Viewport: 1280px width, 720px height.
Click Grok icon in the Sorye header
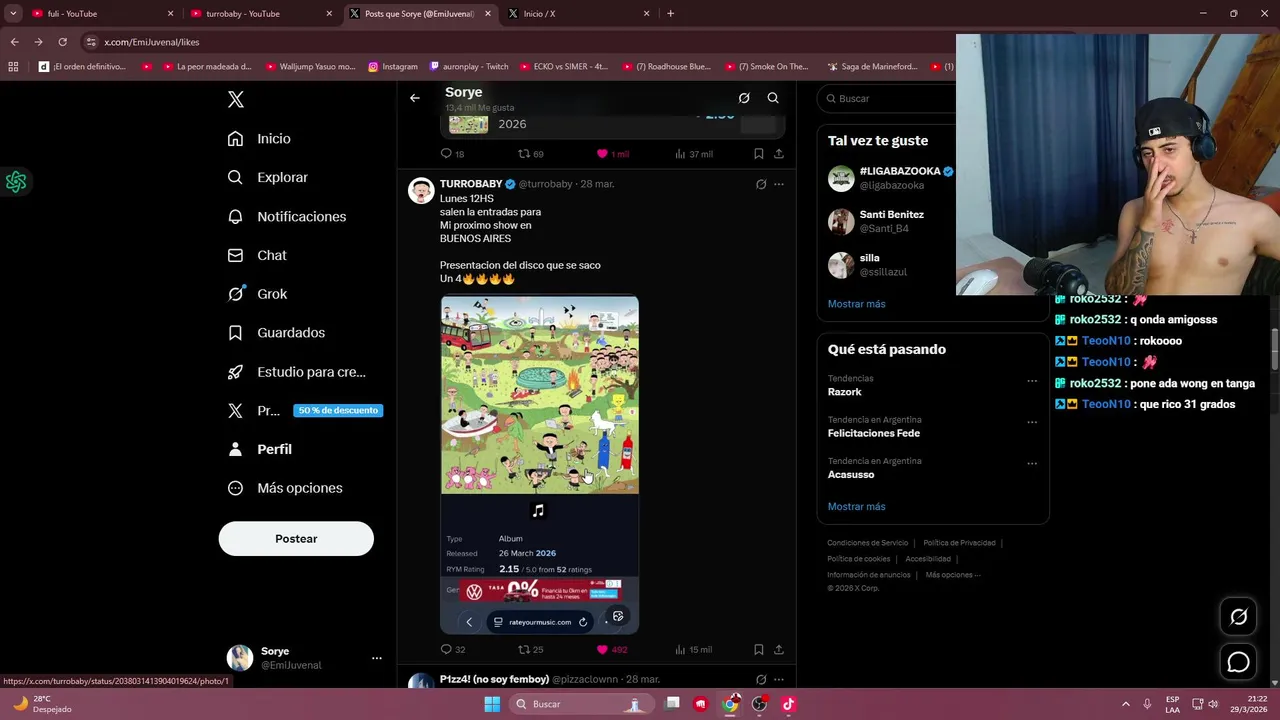point(744,98)
